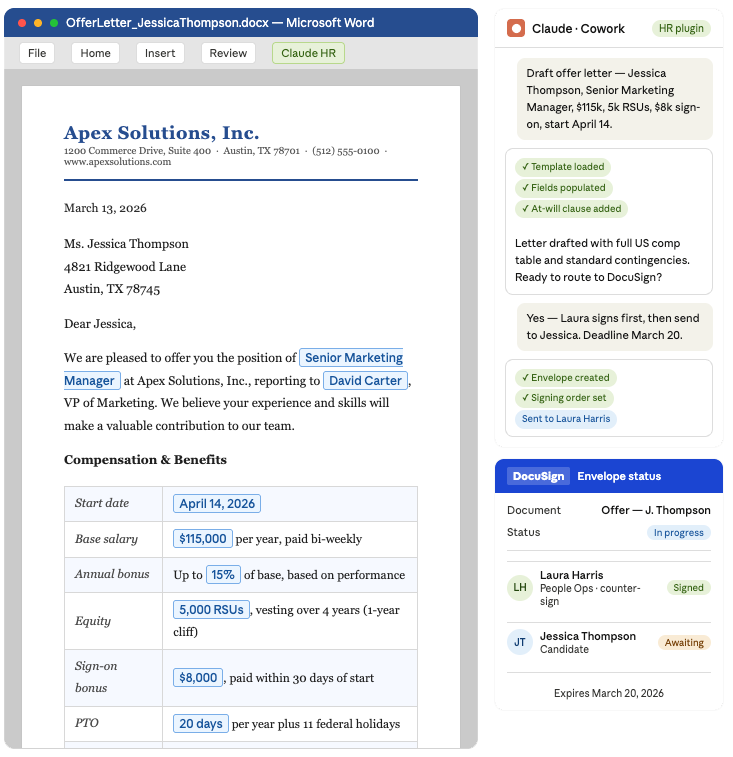Click the Annual bonus table label
The width and height of the screenshot is (733, 757).
112,574
